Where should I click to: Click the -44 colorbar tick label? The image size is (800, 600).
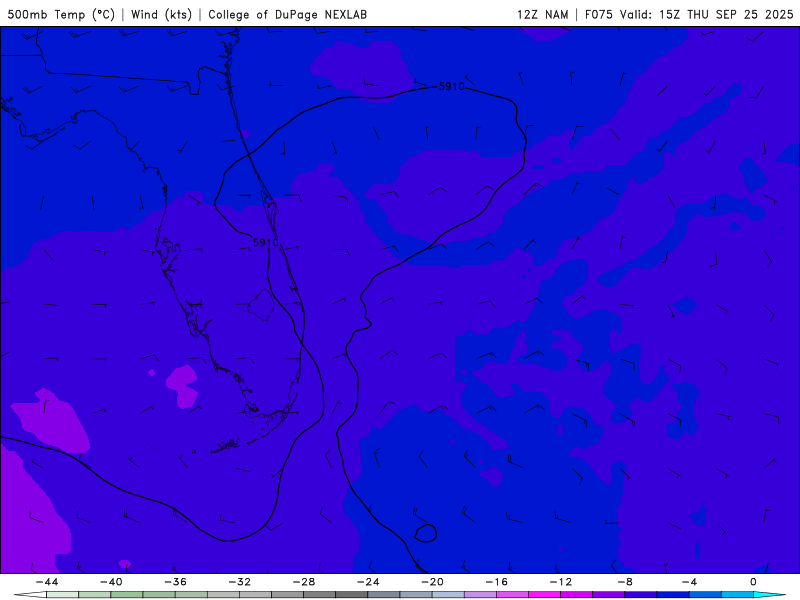pyautogui.click(x=47, y=582)
